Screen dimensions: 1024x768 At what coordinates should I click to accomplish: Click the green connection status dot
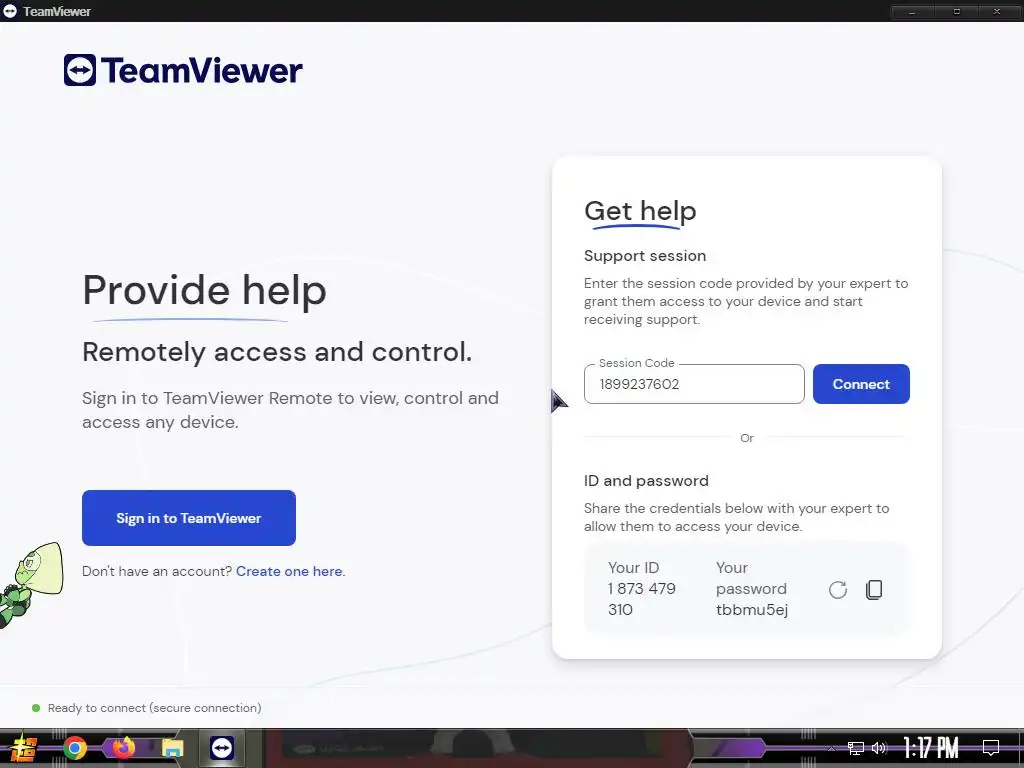36,708
